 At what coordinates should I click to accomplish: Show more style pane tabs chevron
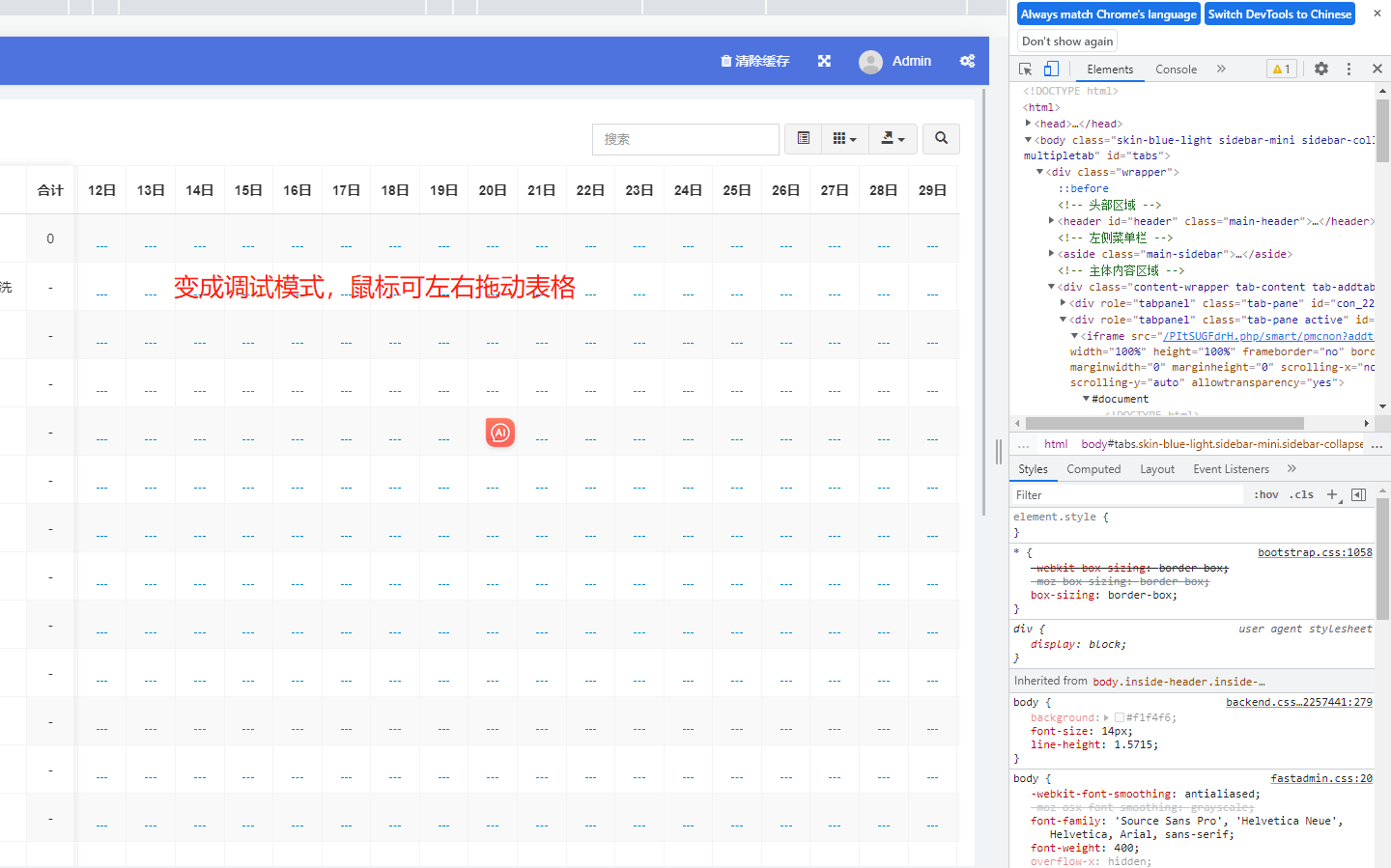click(x=1292, y=468)
